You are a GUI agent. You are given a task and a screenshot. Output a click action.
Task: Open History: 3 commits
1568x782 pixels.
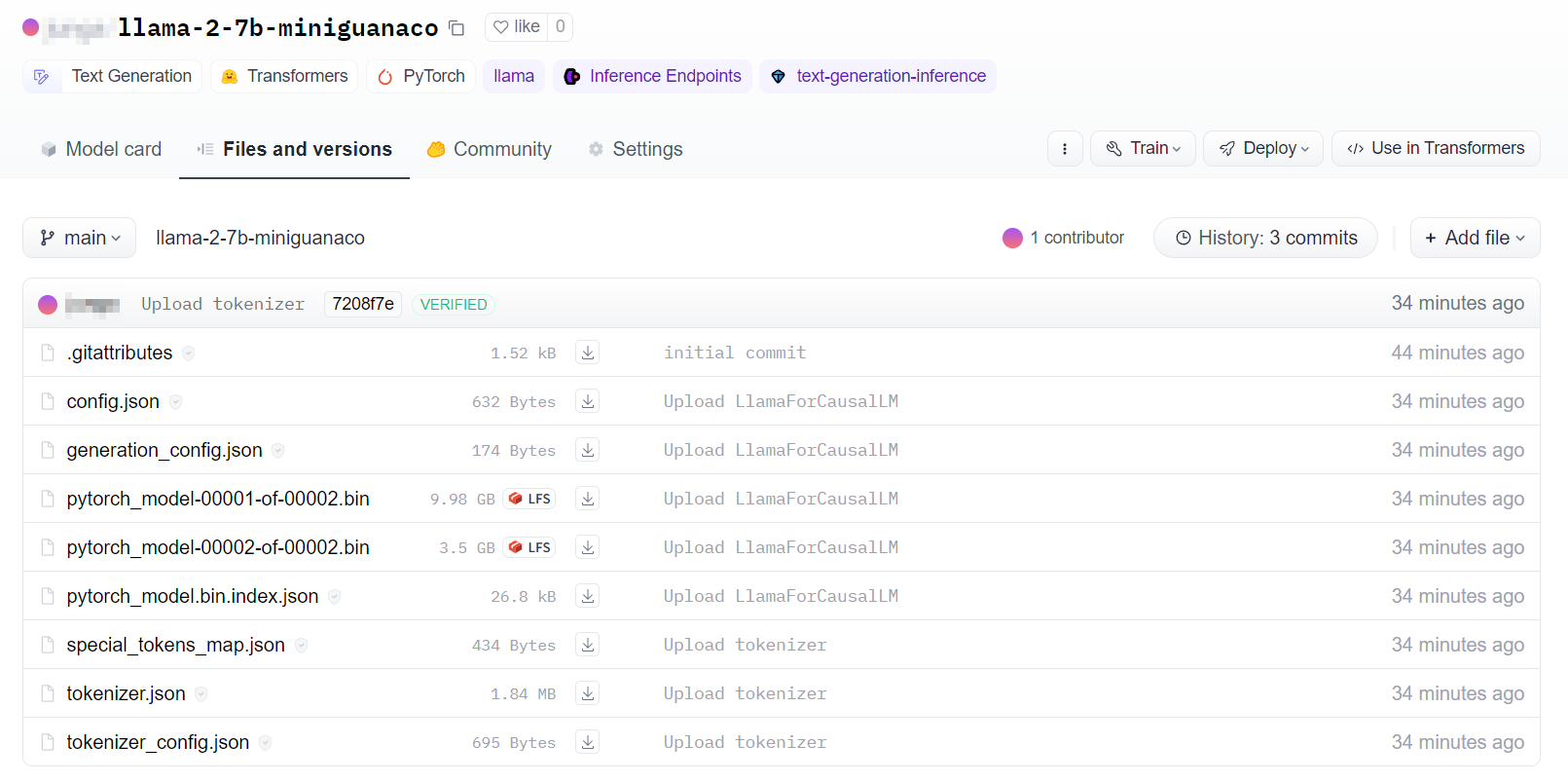[1265, 238]
